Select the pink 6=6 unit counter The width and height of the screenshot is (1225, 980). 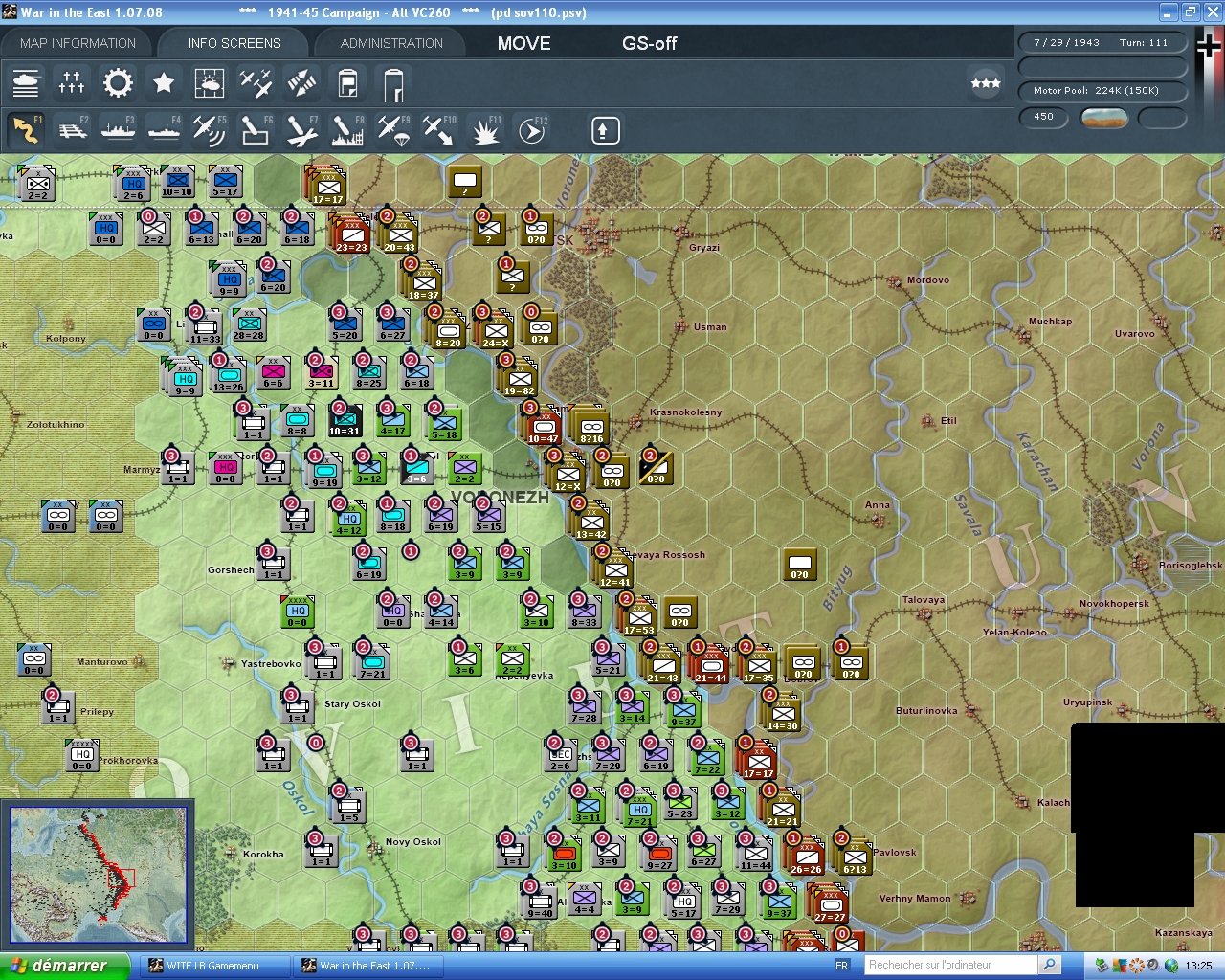[x=273, y=373]
